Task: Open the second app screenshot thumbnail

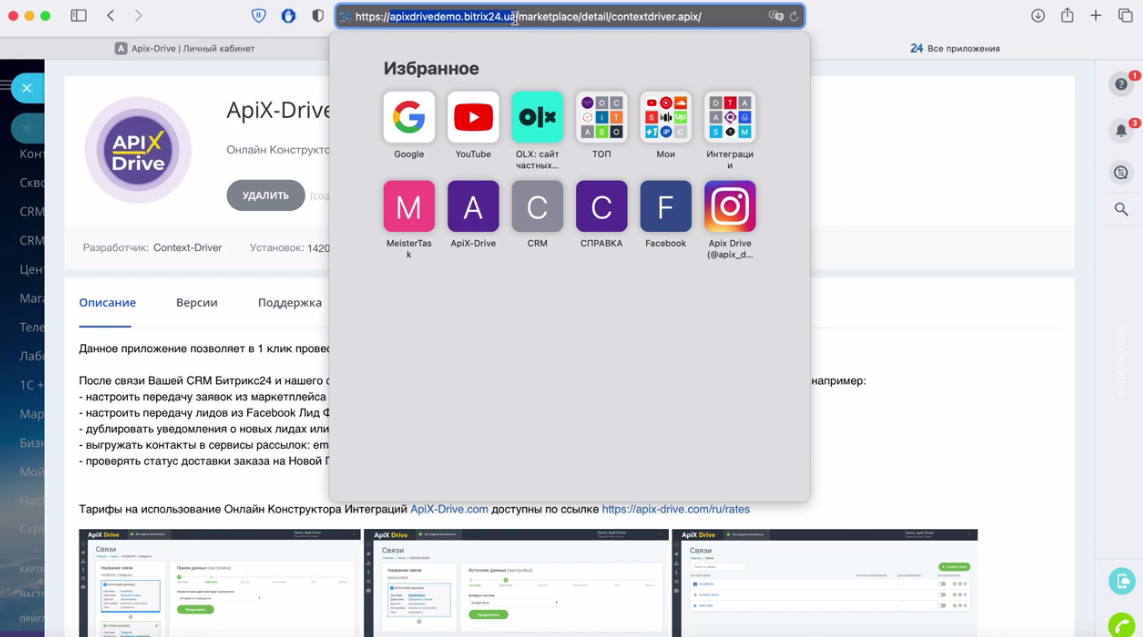Action: [x=516, y=583]
